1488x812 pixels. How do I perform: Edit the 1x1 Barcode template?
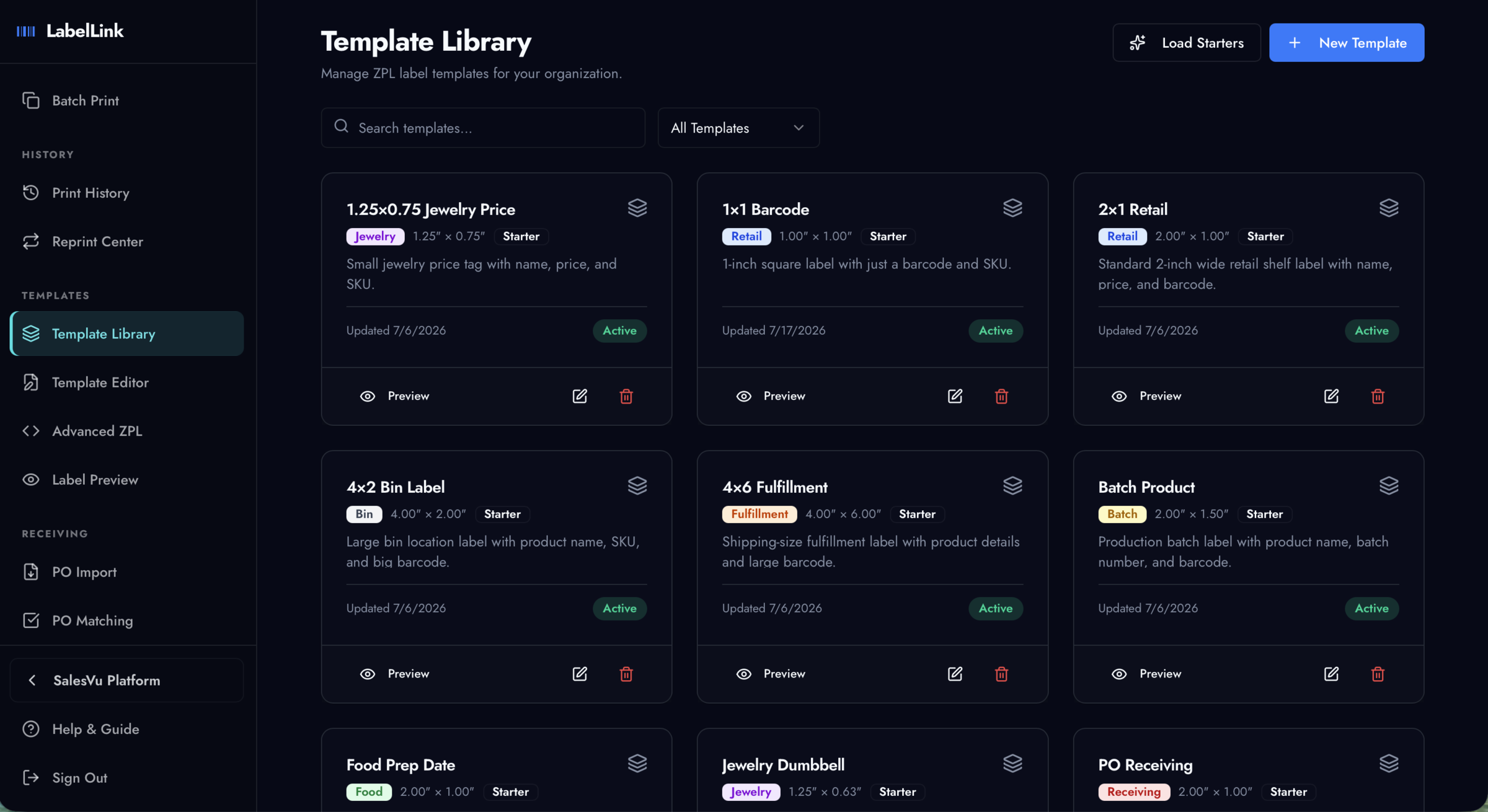955,396
